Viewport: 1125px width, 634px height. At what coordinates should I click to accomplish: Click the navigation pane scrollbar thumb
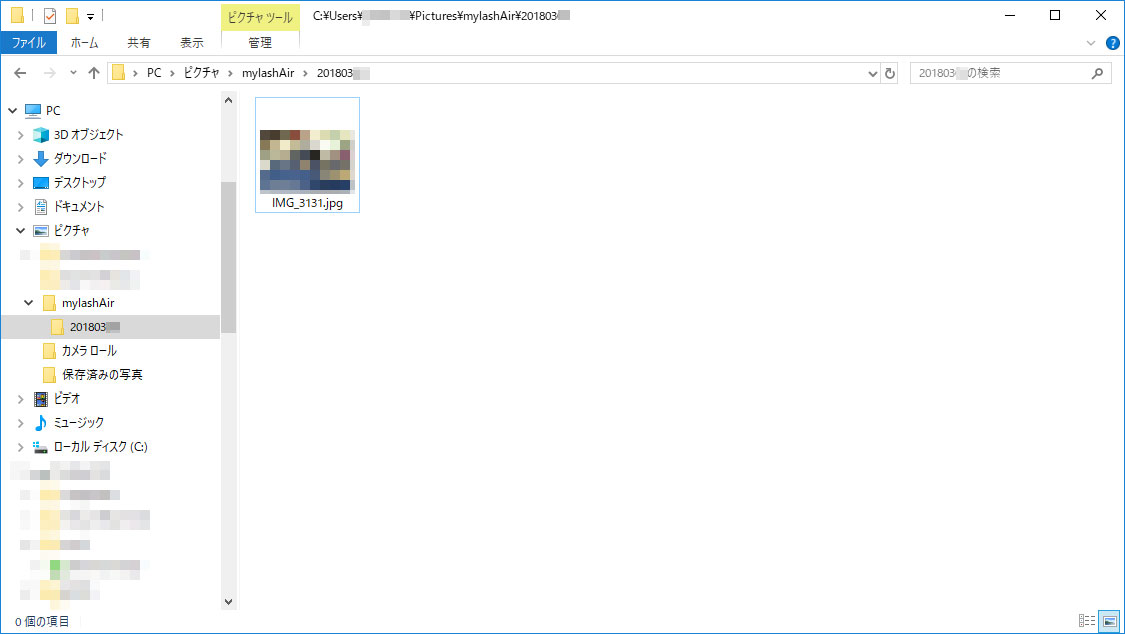click(228, 257)
